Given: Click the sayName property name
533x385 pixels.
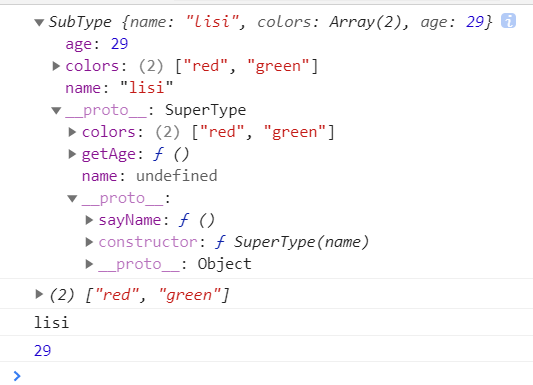Looking at the screenshot, I should pos(130,220).
